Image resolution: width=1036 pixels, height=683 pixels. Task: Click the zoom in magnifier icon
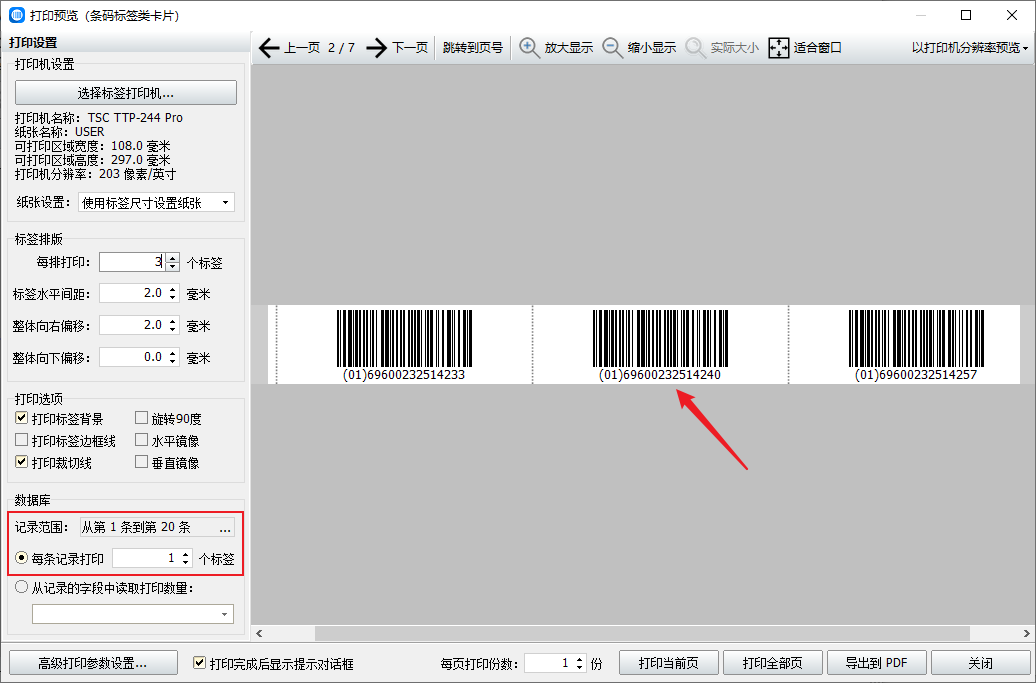[529, 48]
